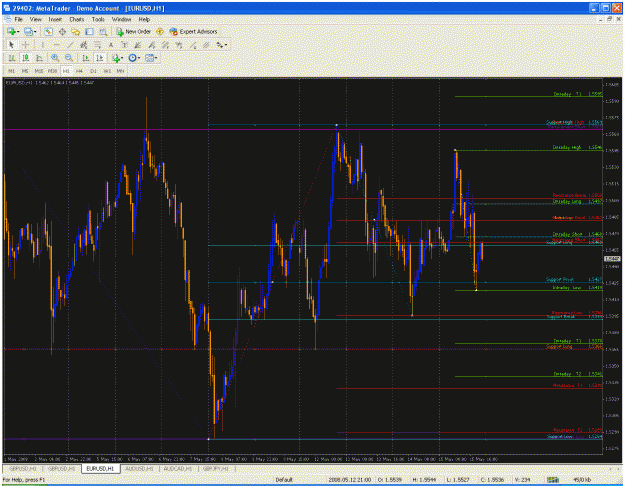Toggle Chart Shift
The height and width of the screenshot is (486, 625).
100,58
